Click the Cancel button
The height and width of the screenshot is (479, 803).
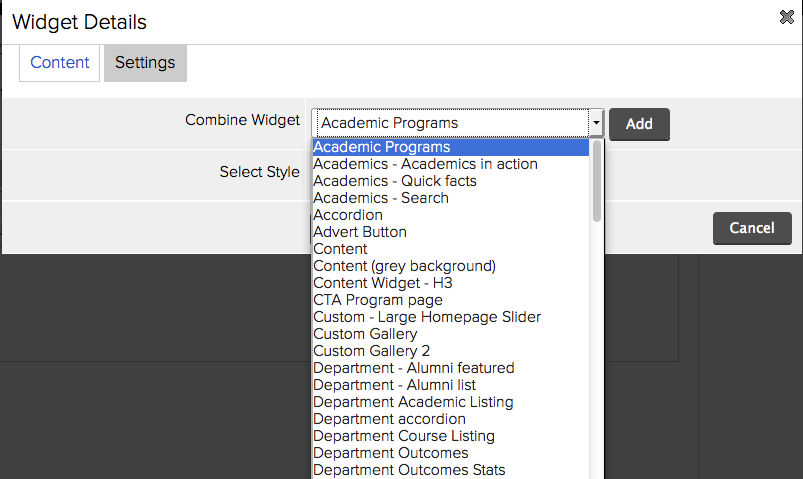(x=752, y=228)
